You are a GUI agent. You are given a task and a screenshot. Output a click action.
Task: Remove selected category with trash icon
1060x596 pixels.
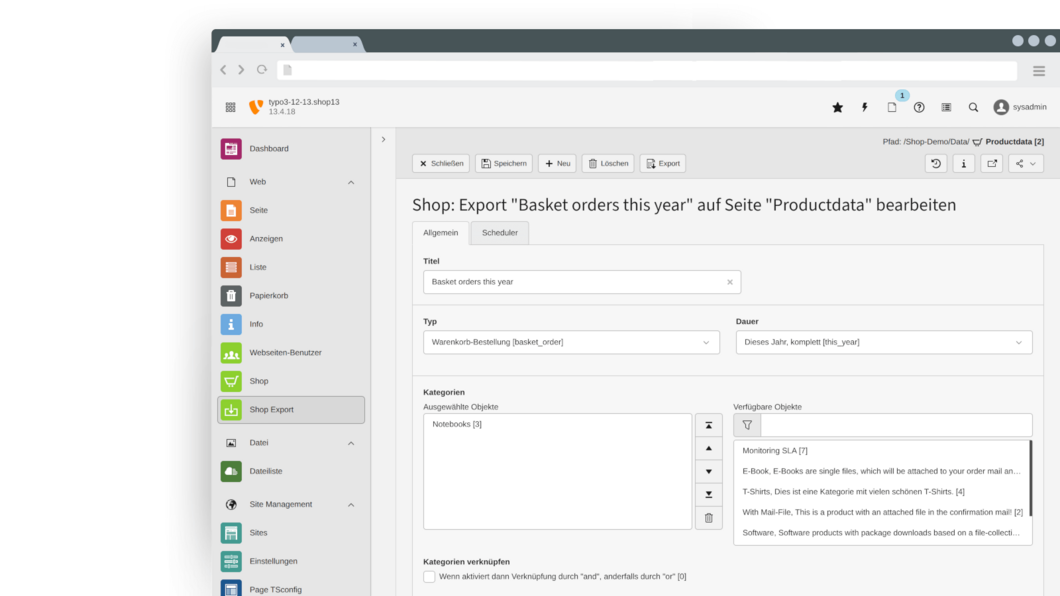tap(708, 517)
